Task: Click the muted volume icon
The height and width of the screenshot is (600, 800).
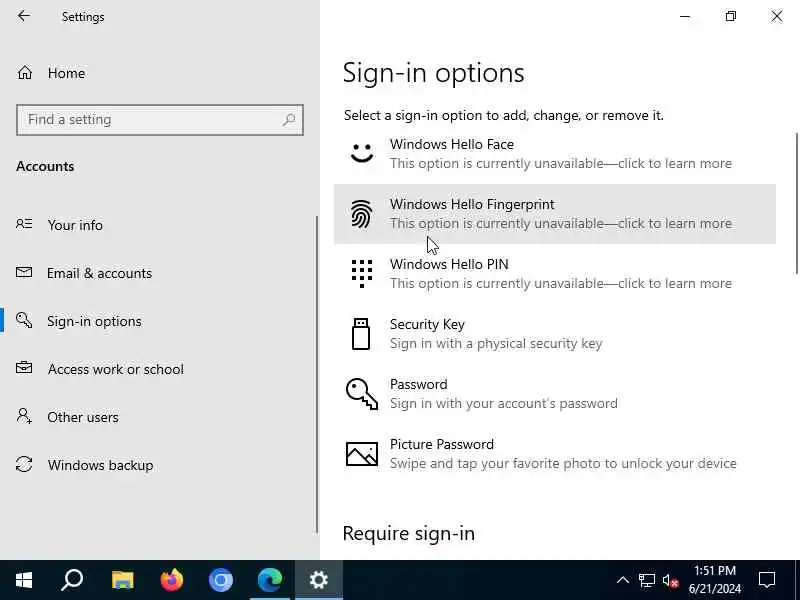Action: [x=670, y=580]
